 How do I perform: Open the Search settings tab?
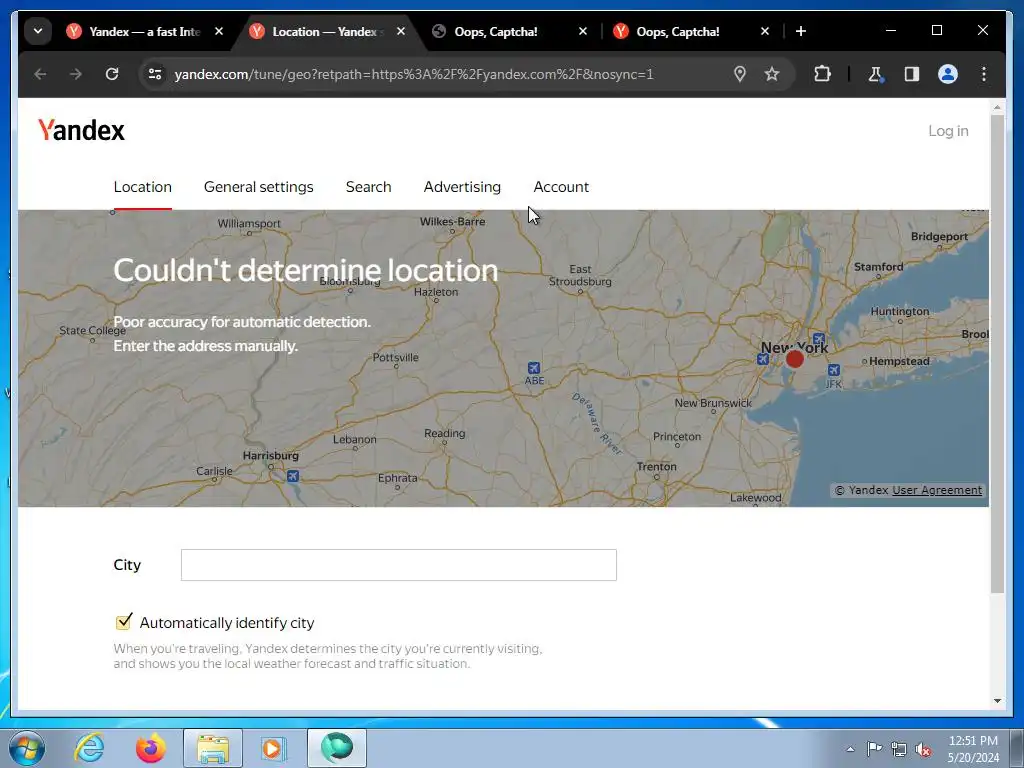pos(368,187)
